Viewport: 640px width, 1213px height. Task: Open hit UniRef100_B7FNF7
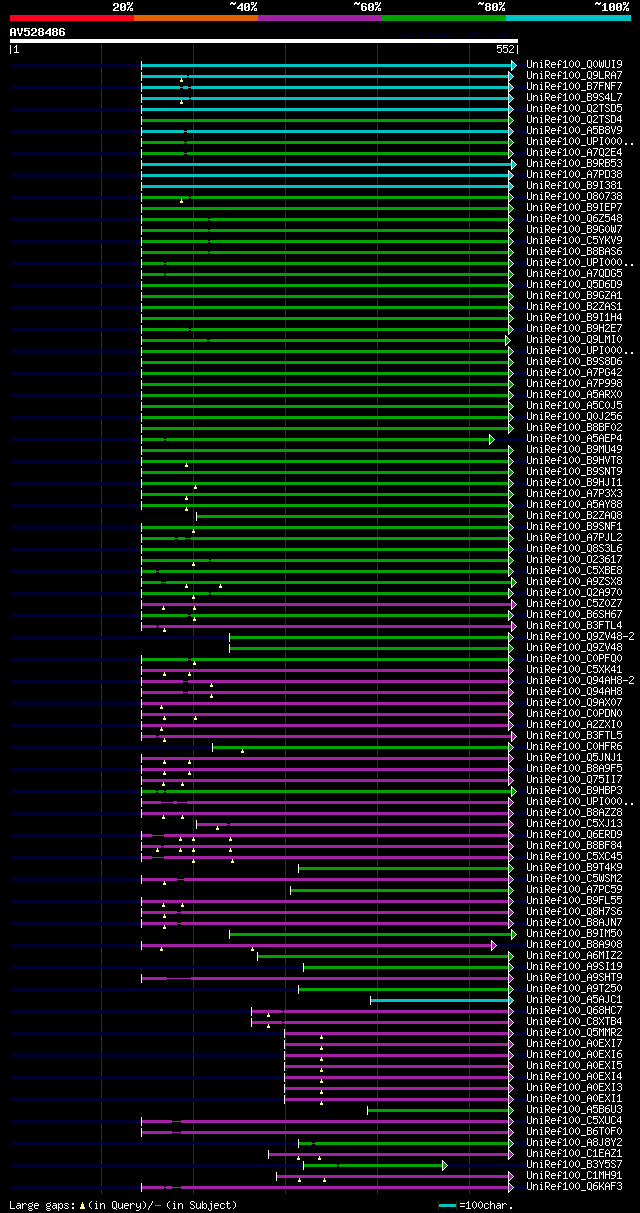tap(575, 87)
